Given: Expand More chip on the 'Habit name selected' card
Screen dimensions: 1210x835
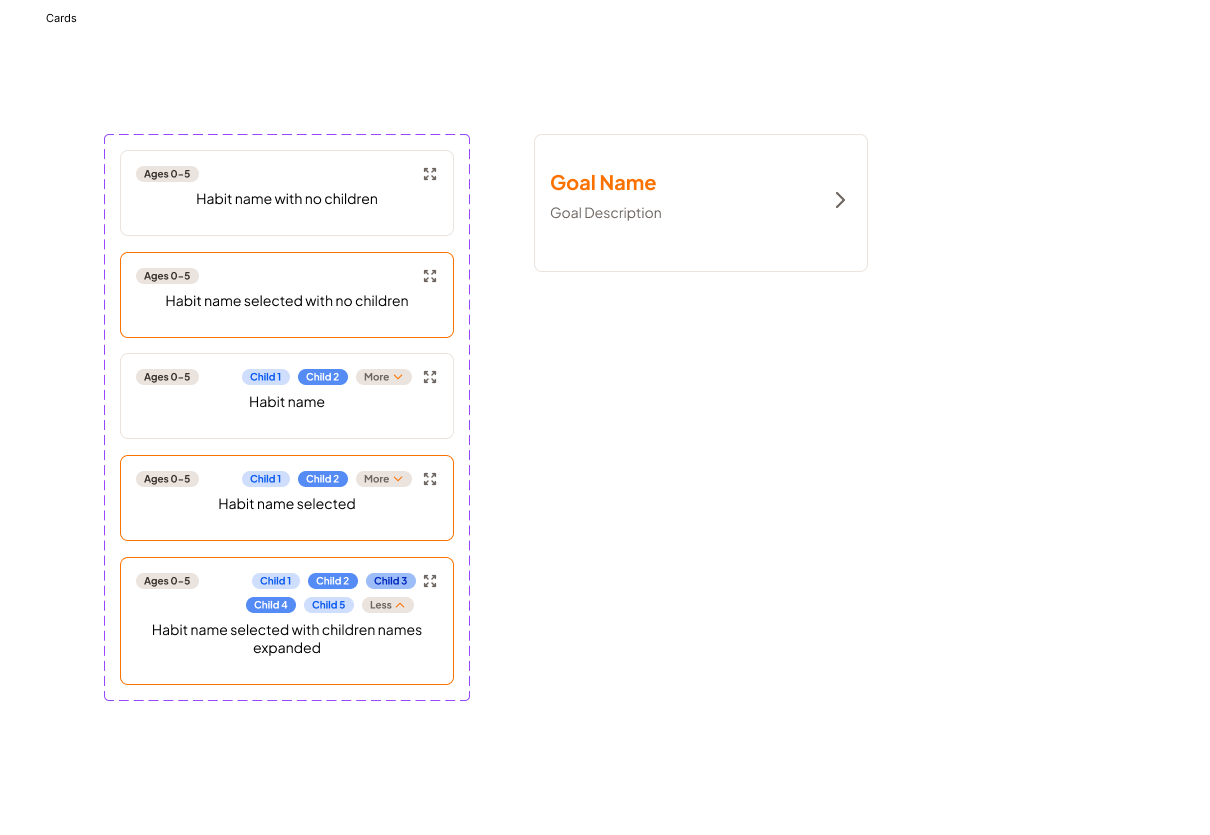Looking at the screenshot, I should (x=384, y=479).
